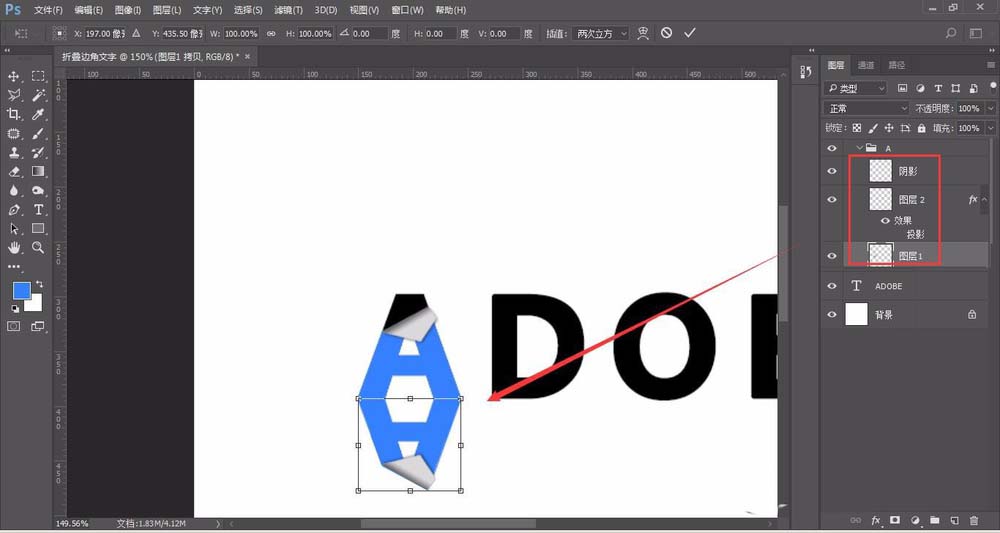Select the Crop tool

(x=13, y=114)
